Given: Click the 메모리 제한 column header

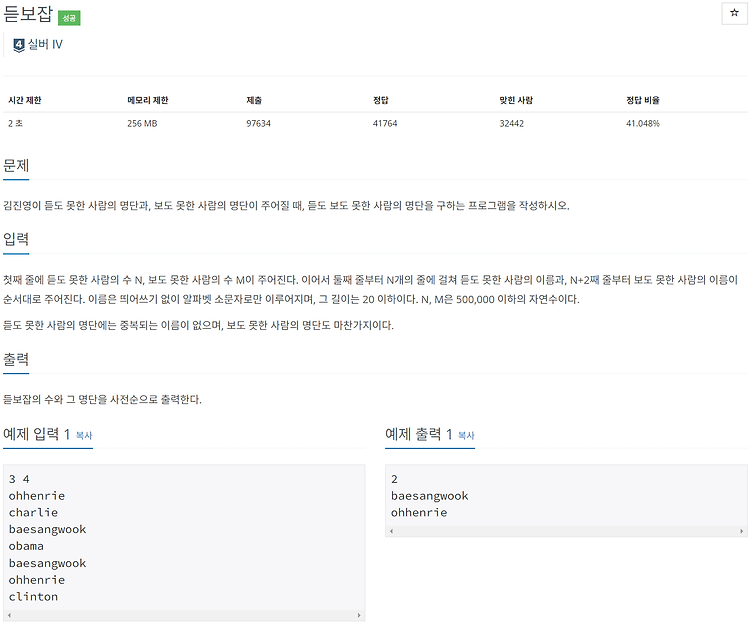Looking at the screenshot, I should [x=148, y=100].
